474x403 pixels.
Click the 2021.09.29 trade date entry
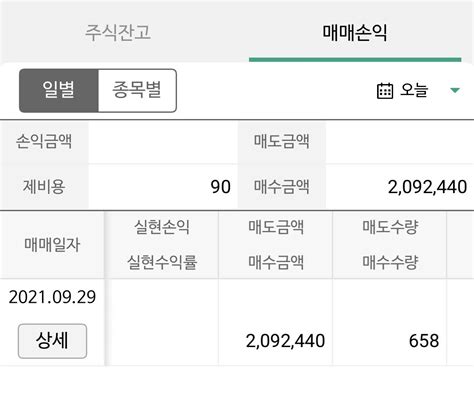pos(52,297)
